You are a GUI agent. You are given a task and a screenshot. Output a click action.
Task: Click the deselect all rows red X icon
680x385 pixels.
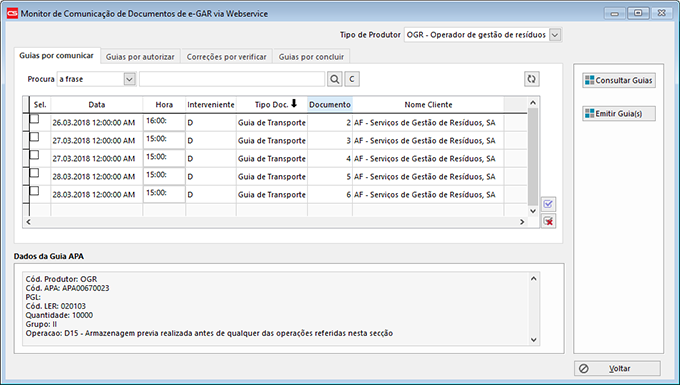(x=548, y=221)
